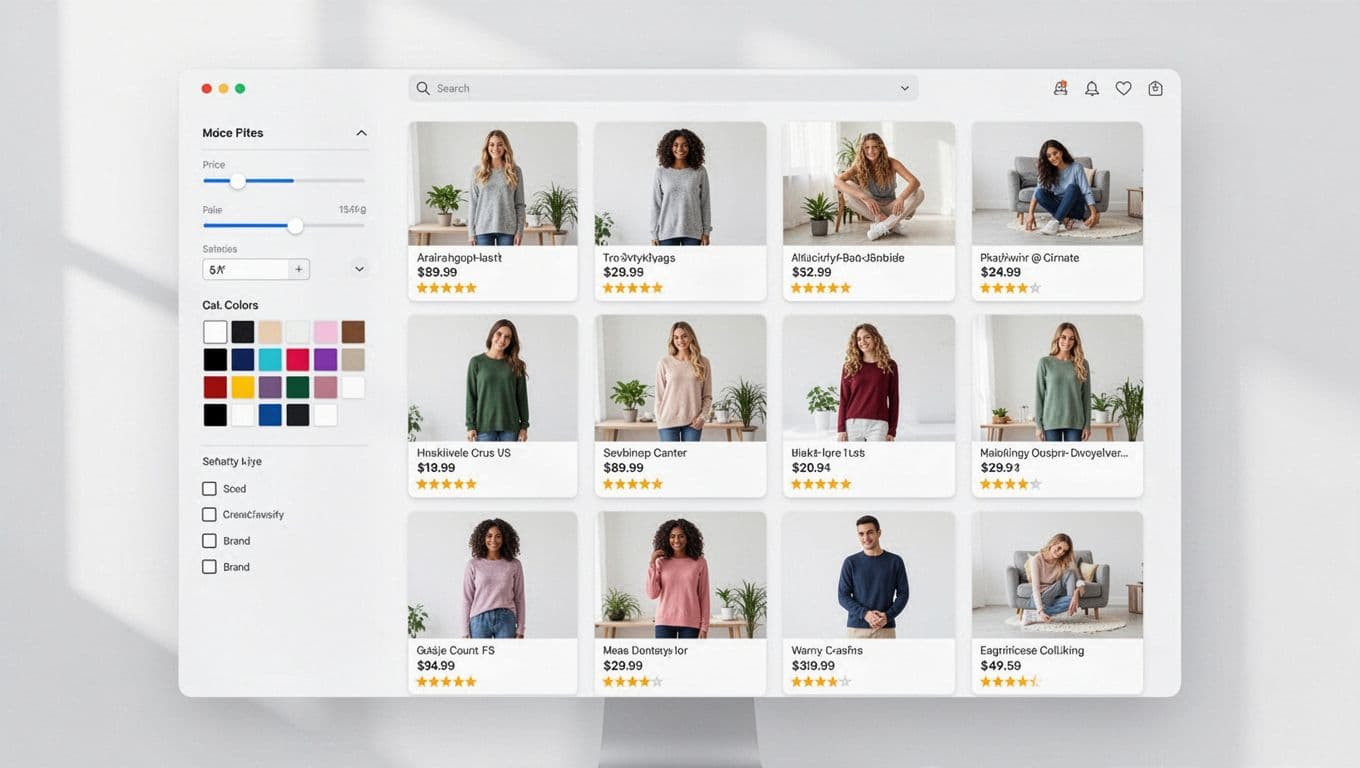Click the green traffic-light window dot
Viewport: 1360px width, 768px height.
coord(240,88)
